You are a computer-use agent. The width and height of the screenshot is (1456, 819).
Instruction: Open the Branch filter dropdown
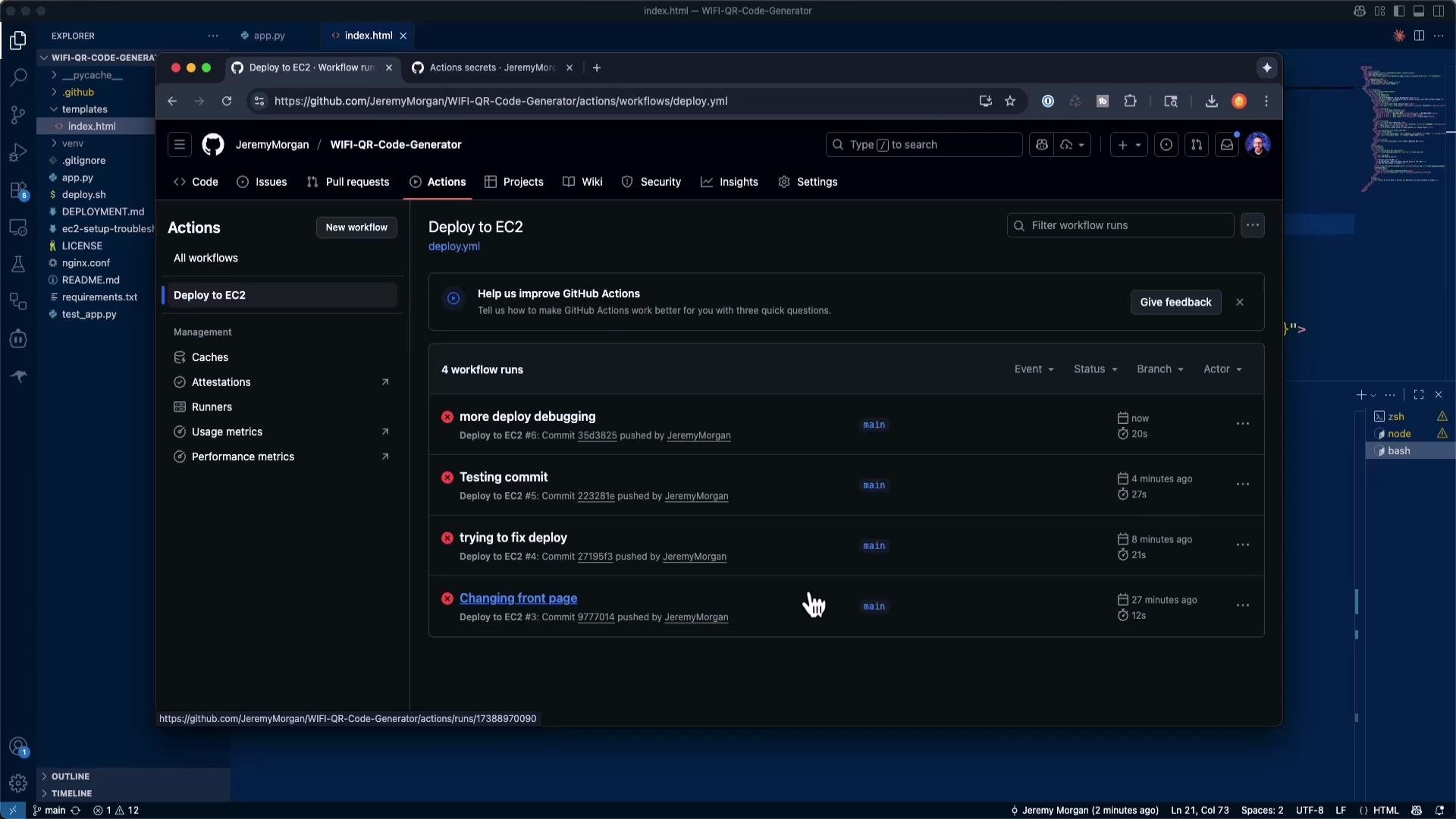[1160, 369]
